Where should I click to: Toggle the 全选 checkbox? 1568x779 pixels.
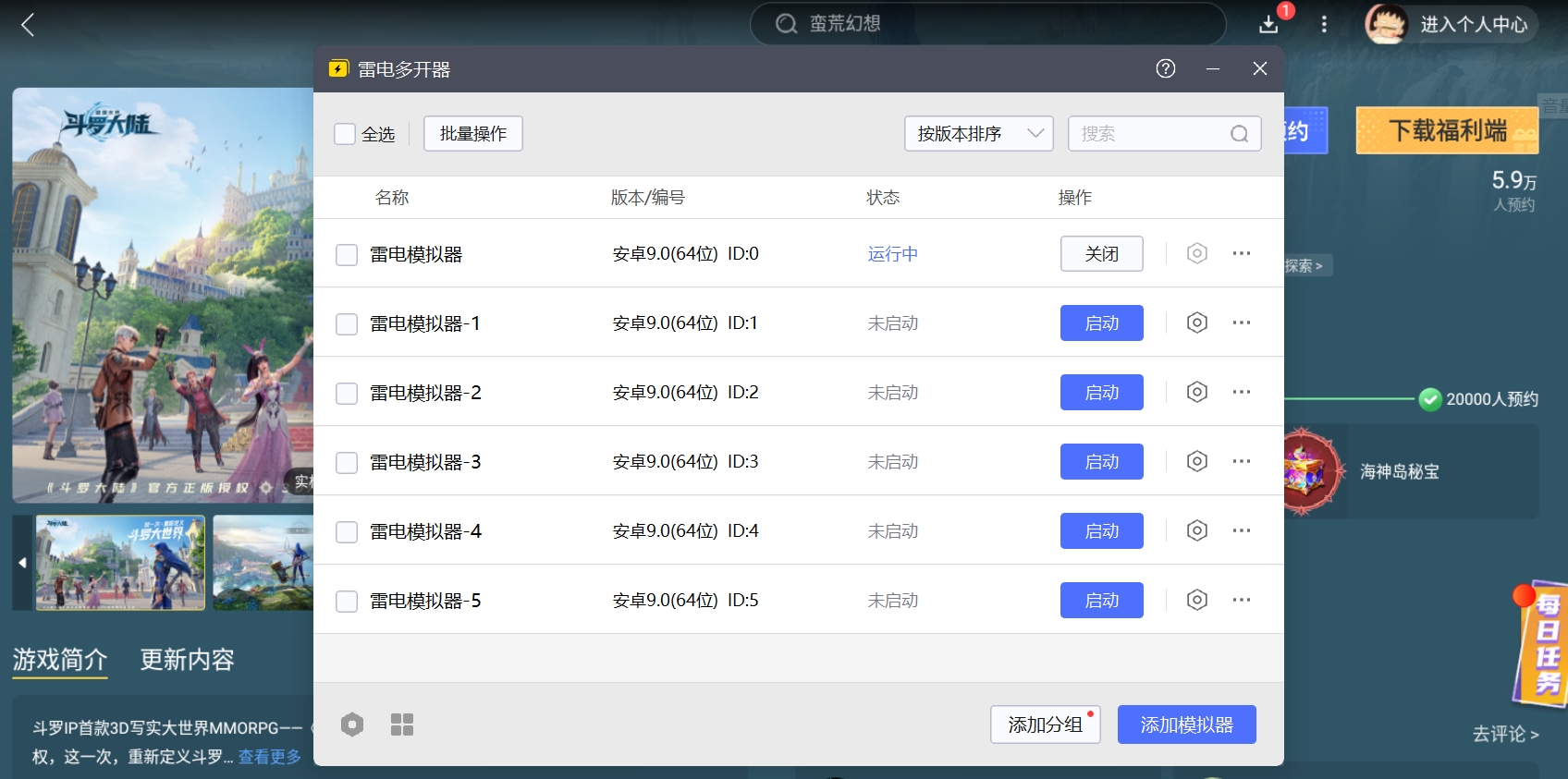pyautogui.click(x=345, y=134)
